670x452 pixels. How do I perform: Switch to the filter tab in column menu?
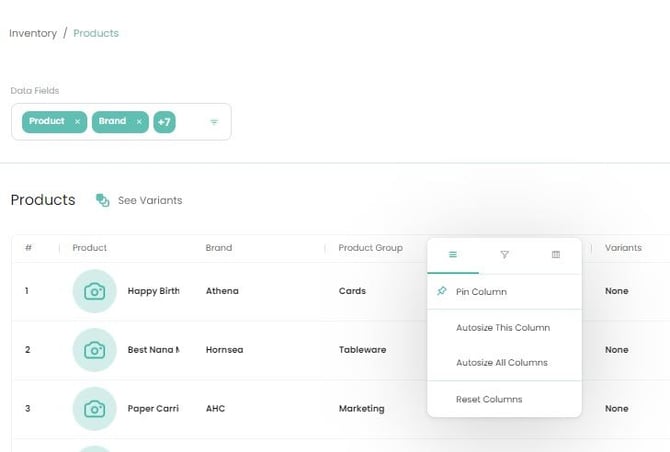tap(504, 255)
